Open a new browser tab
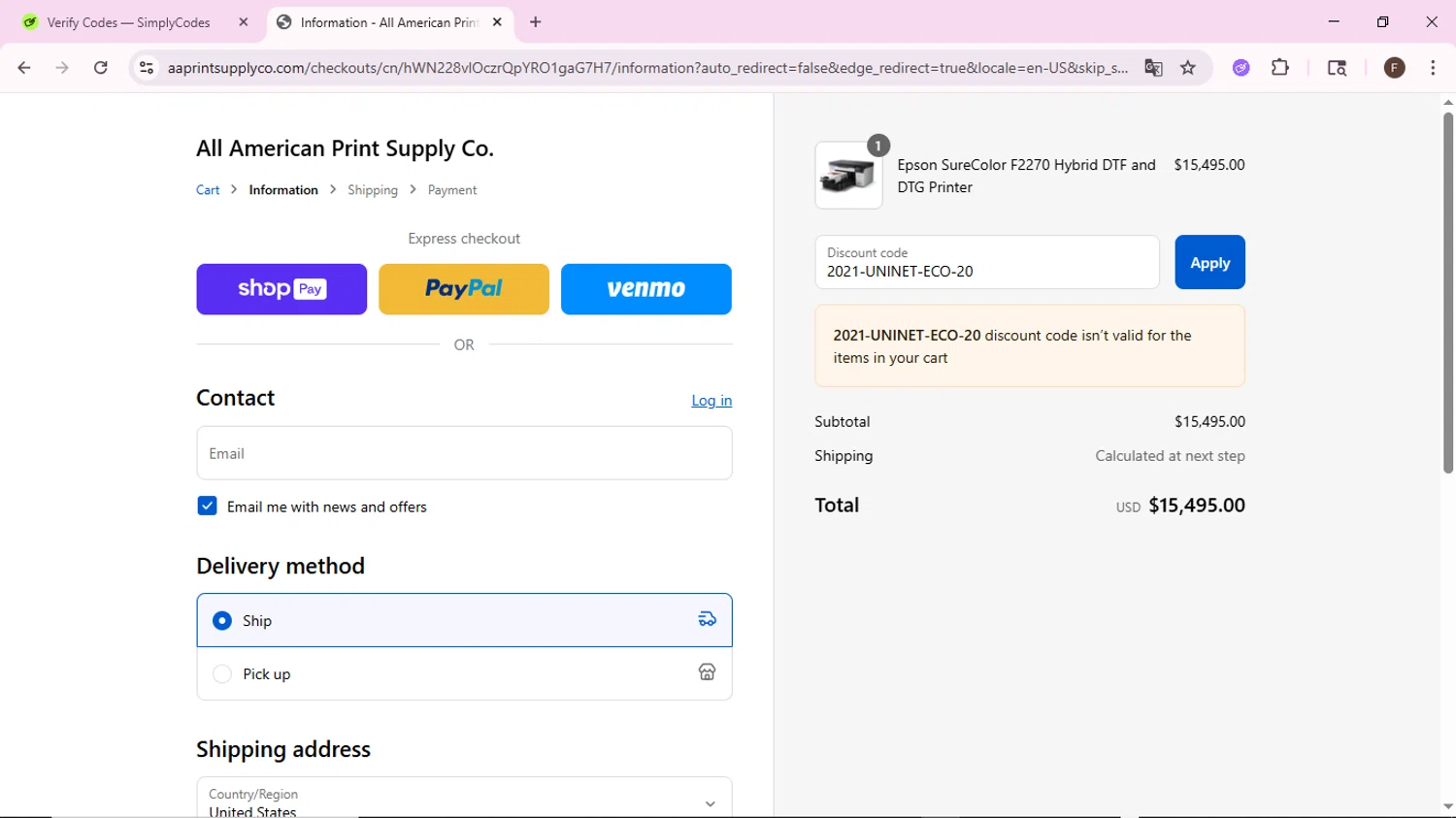This screenshot has width=1456, height=818. pyautogui.click(x=535, y=22)
